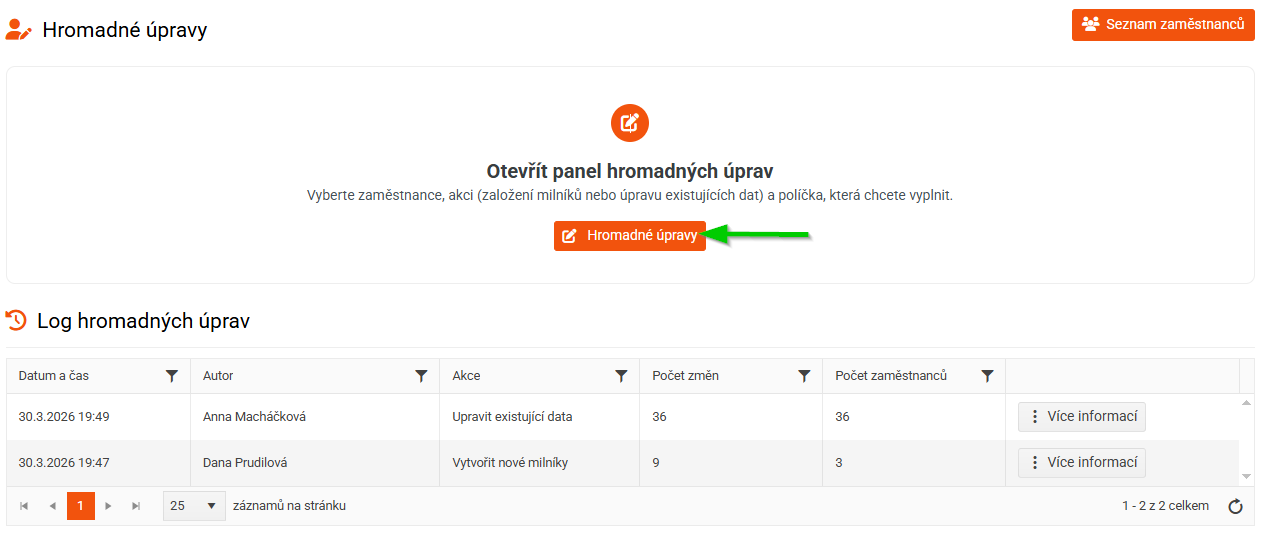Click the orange Hromadné úpravy button
This screenshot has width=1261, height=533.
pyautogui.click(x=630, y=236)
